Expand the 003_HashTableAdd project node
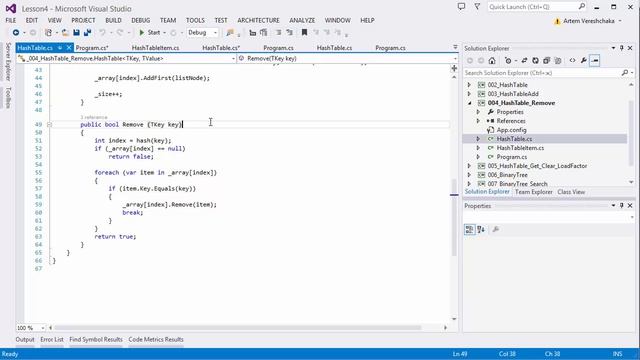This screenshot has width=640, height=360. [469, 94]
